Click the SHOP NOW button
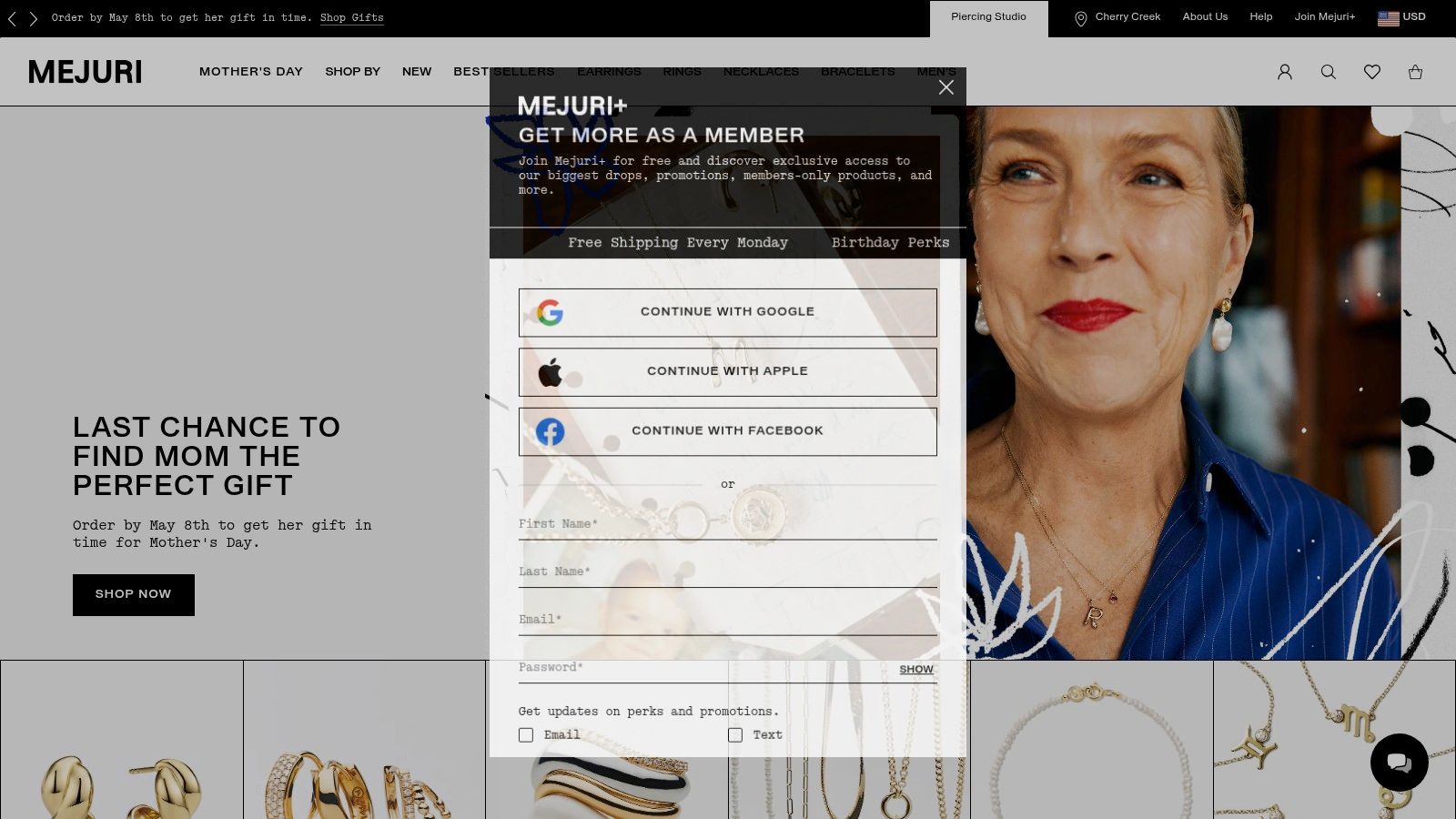This screenshot has height=819, width=1456. pyautogui.click(x=134, y=595)
